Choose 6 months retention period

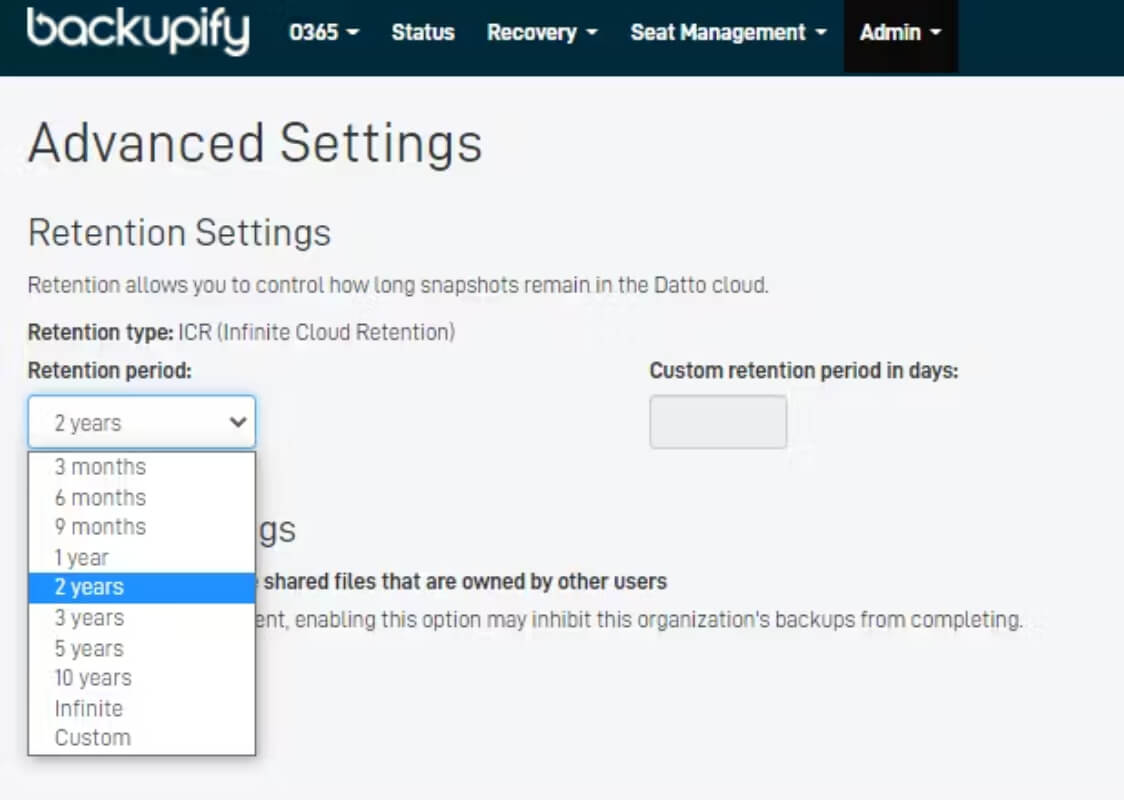142,497
